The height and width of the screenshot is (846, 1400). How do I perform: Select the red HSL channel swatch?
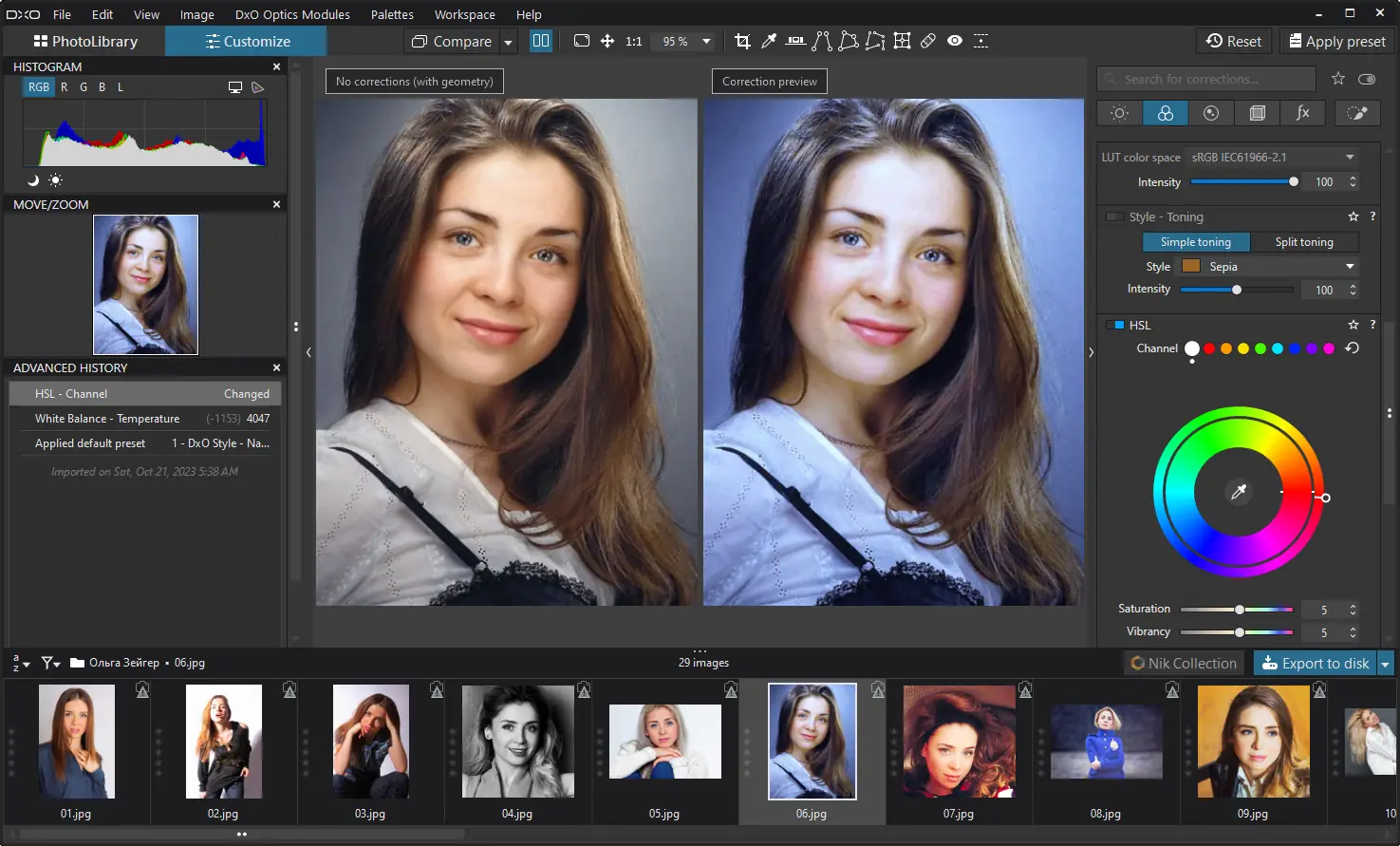coord(1209,348)
